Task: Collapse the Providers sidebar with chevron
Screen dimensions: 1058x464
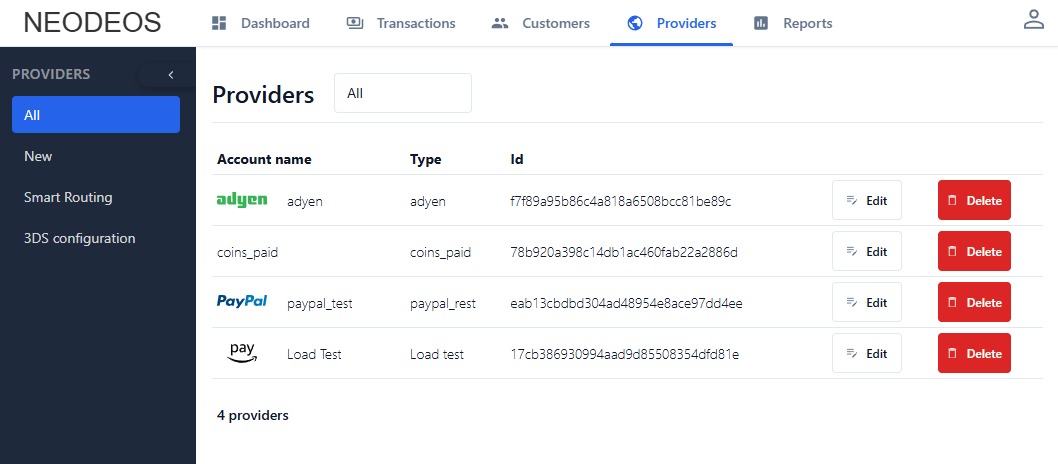Action: click(171, 74)
